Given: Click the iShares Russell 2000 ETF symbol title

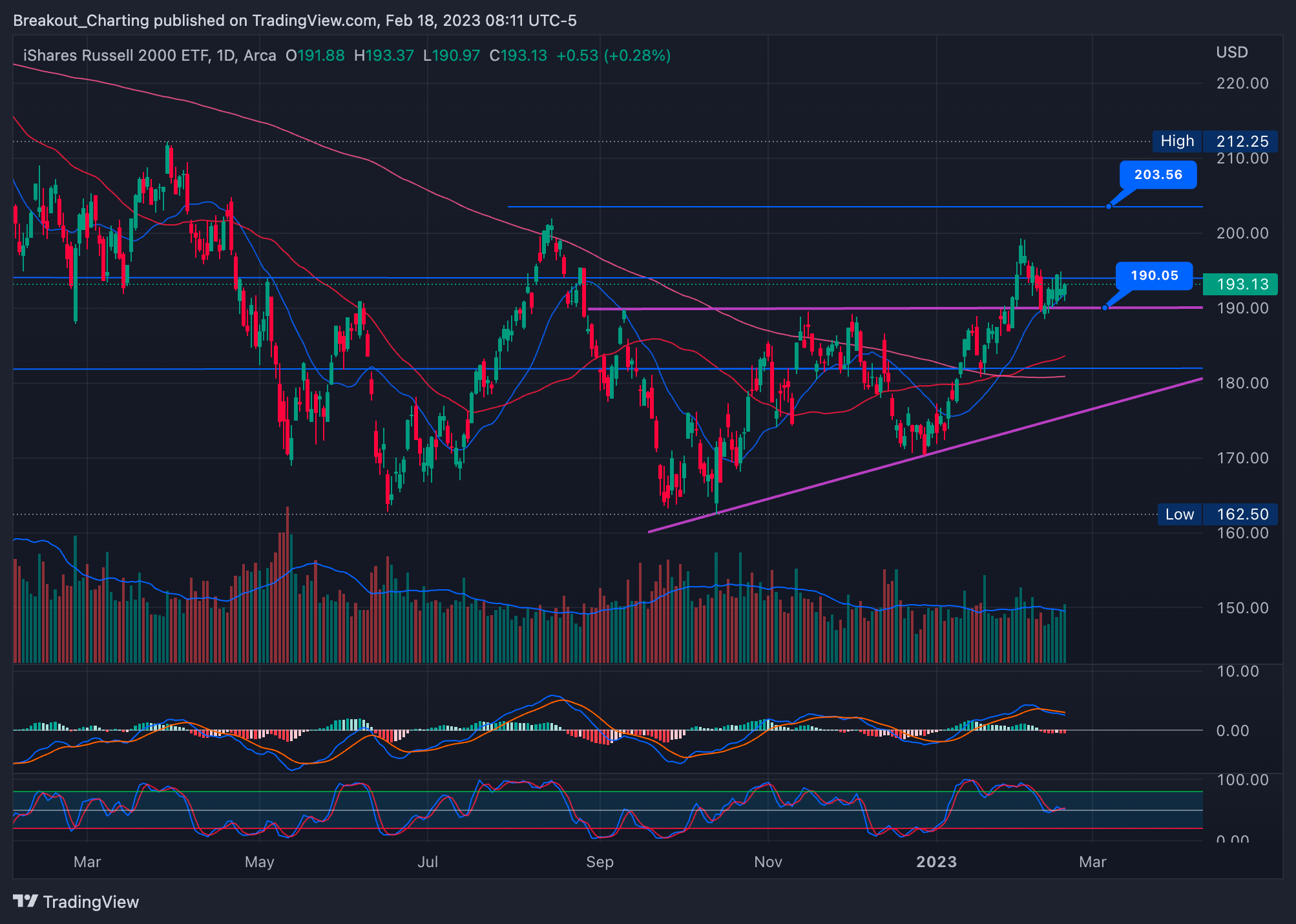Looking at the screenshot, I should tap(116, 56).
